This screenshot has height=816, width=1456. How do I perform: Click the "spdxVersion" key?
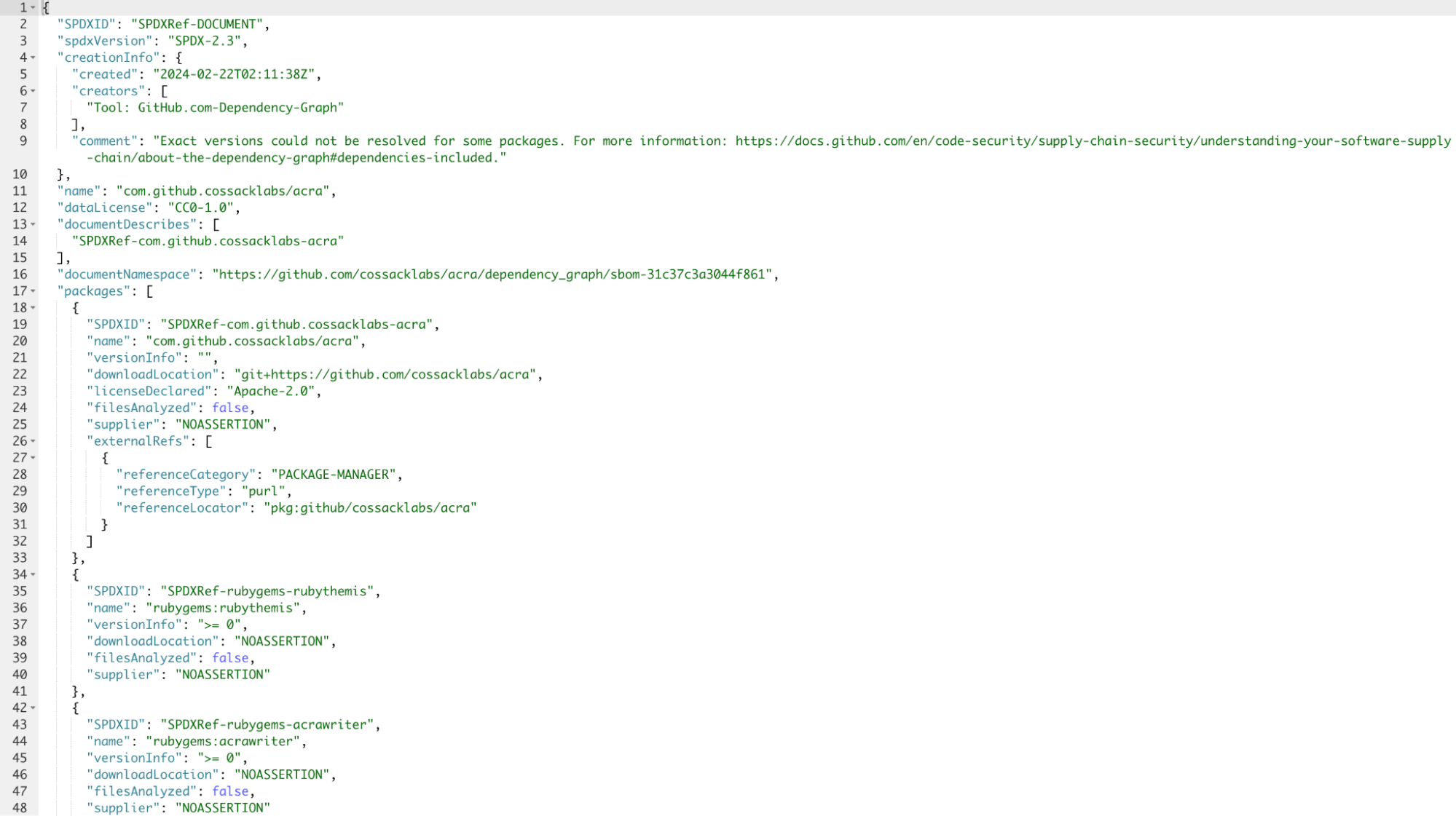[105, 41]
